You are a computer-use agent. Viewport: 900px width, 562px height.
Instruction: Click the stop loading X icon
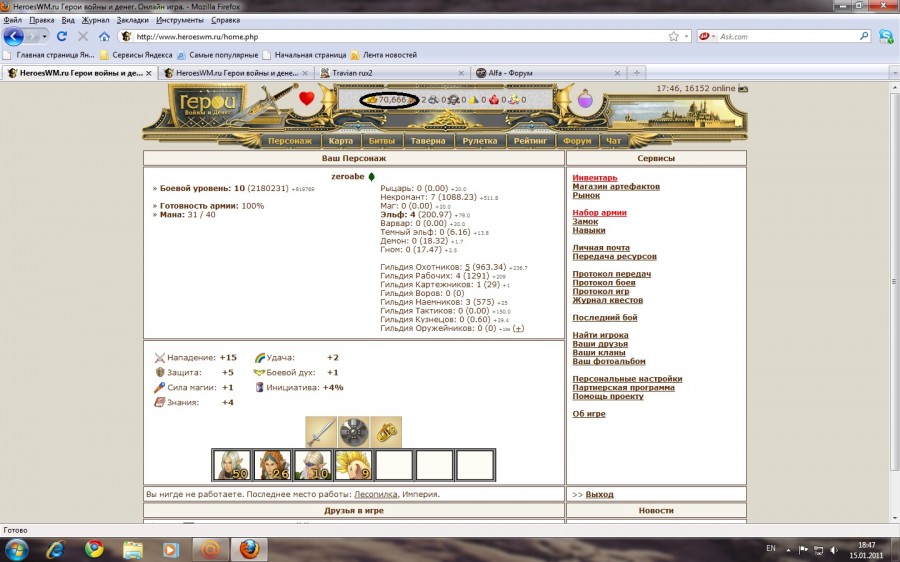click(x=83, y=36)
